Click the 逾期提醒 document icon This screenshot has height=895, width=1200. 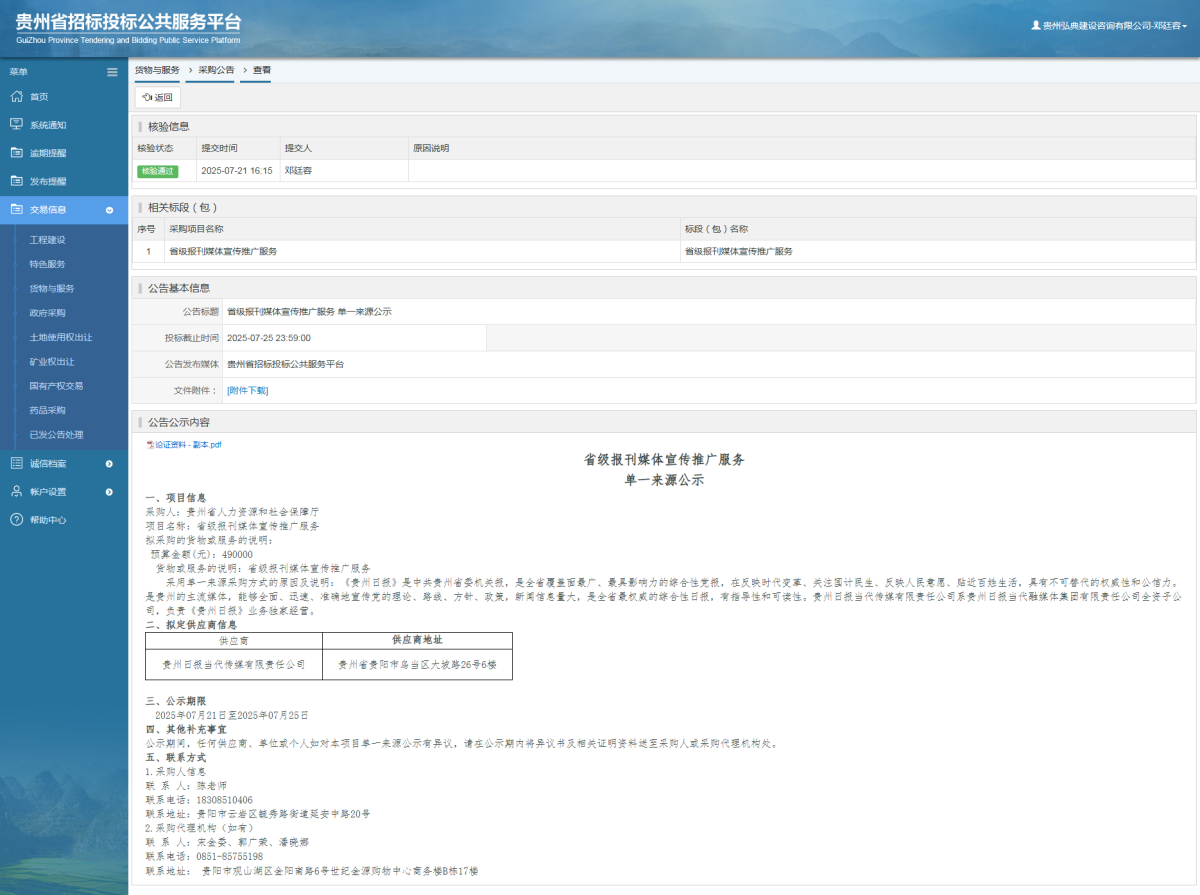15,153
